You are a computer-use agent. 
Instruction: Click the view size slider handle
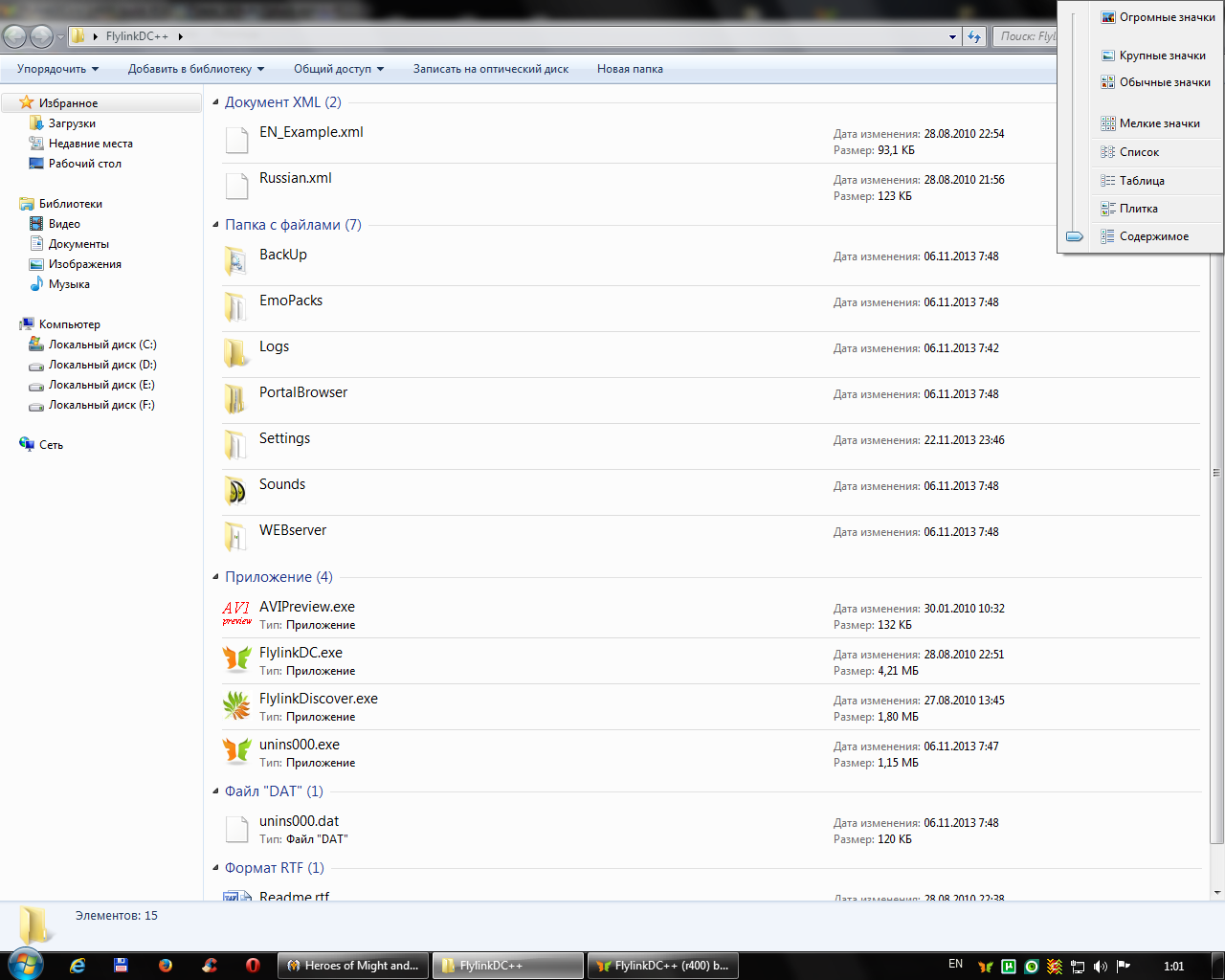pos(1075,236)
